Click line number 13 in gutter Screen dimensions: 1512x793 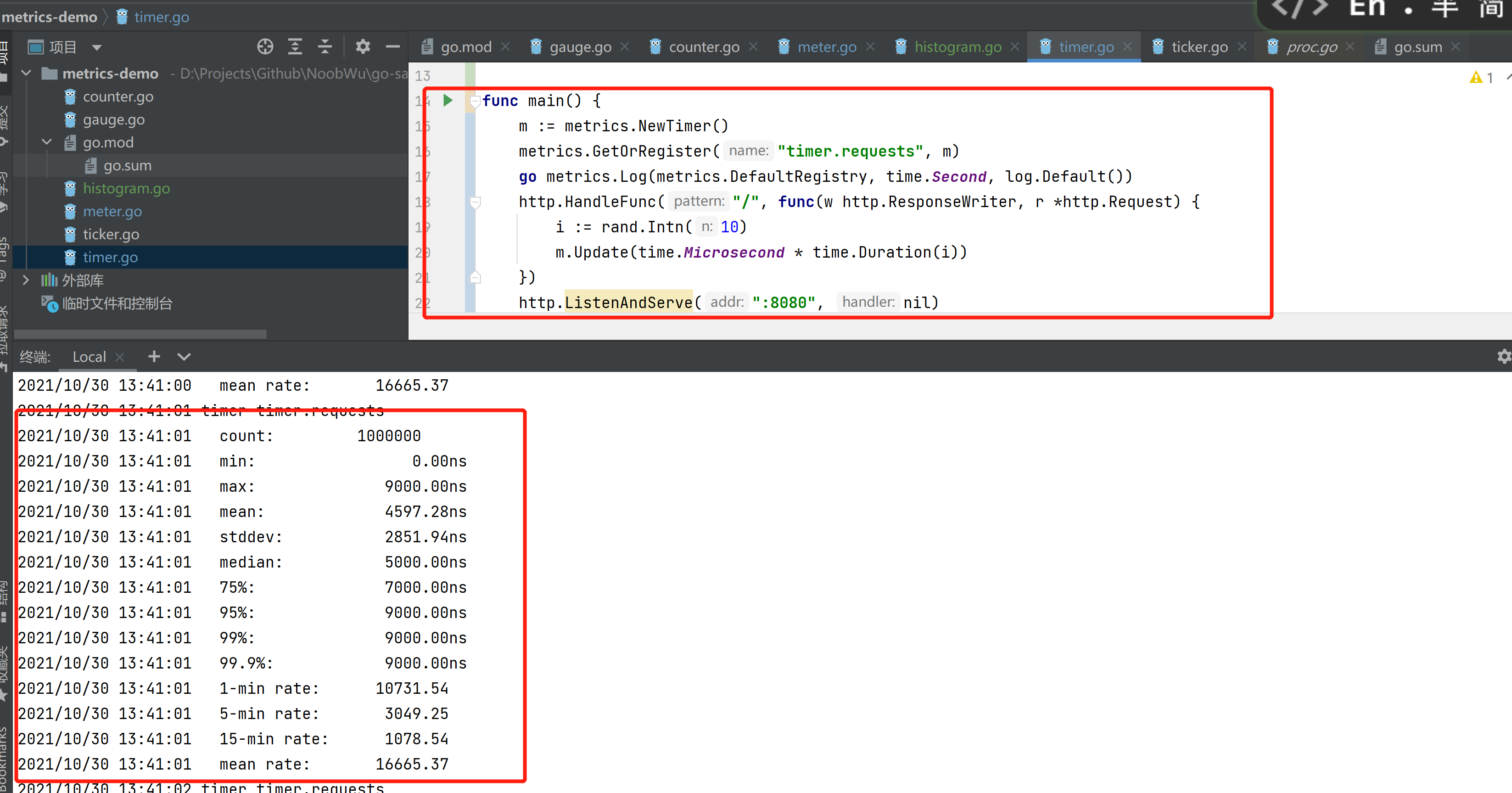point(423,76)
